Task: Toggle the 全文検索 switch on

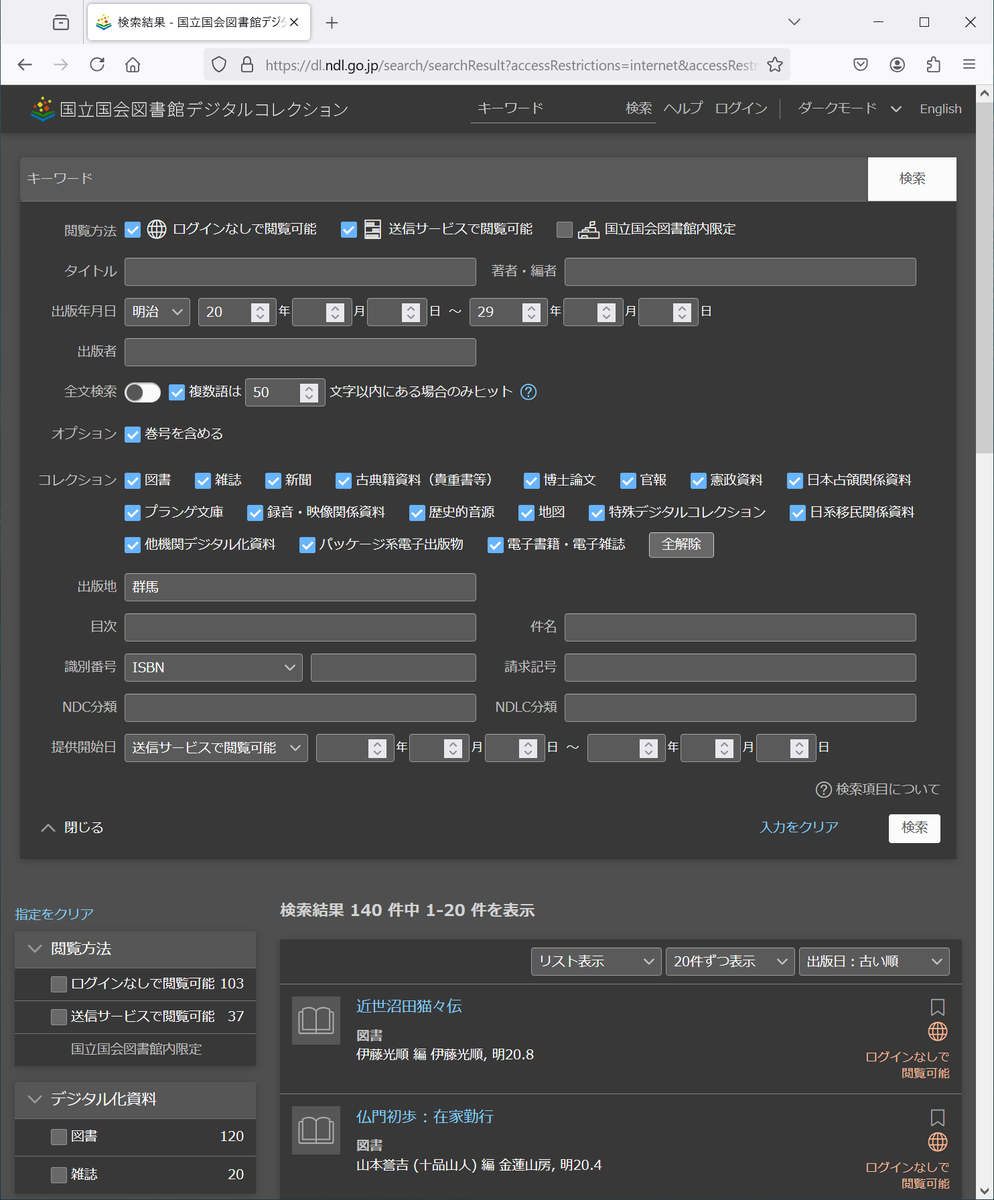Action: (143, 392)
